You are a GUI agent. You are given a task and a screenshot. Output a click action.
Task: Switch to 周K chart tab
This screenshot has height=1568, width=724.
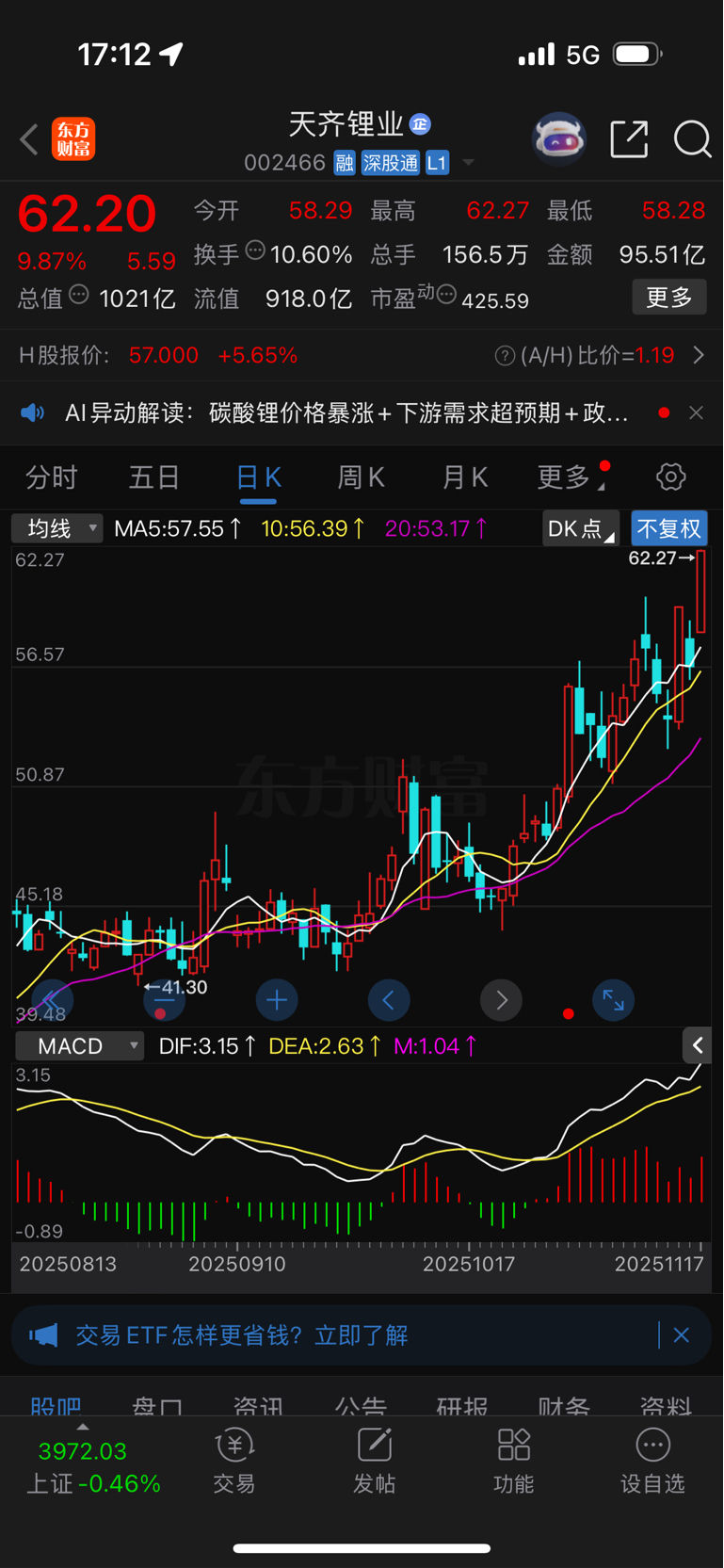point(362,477)
